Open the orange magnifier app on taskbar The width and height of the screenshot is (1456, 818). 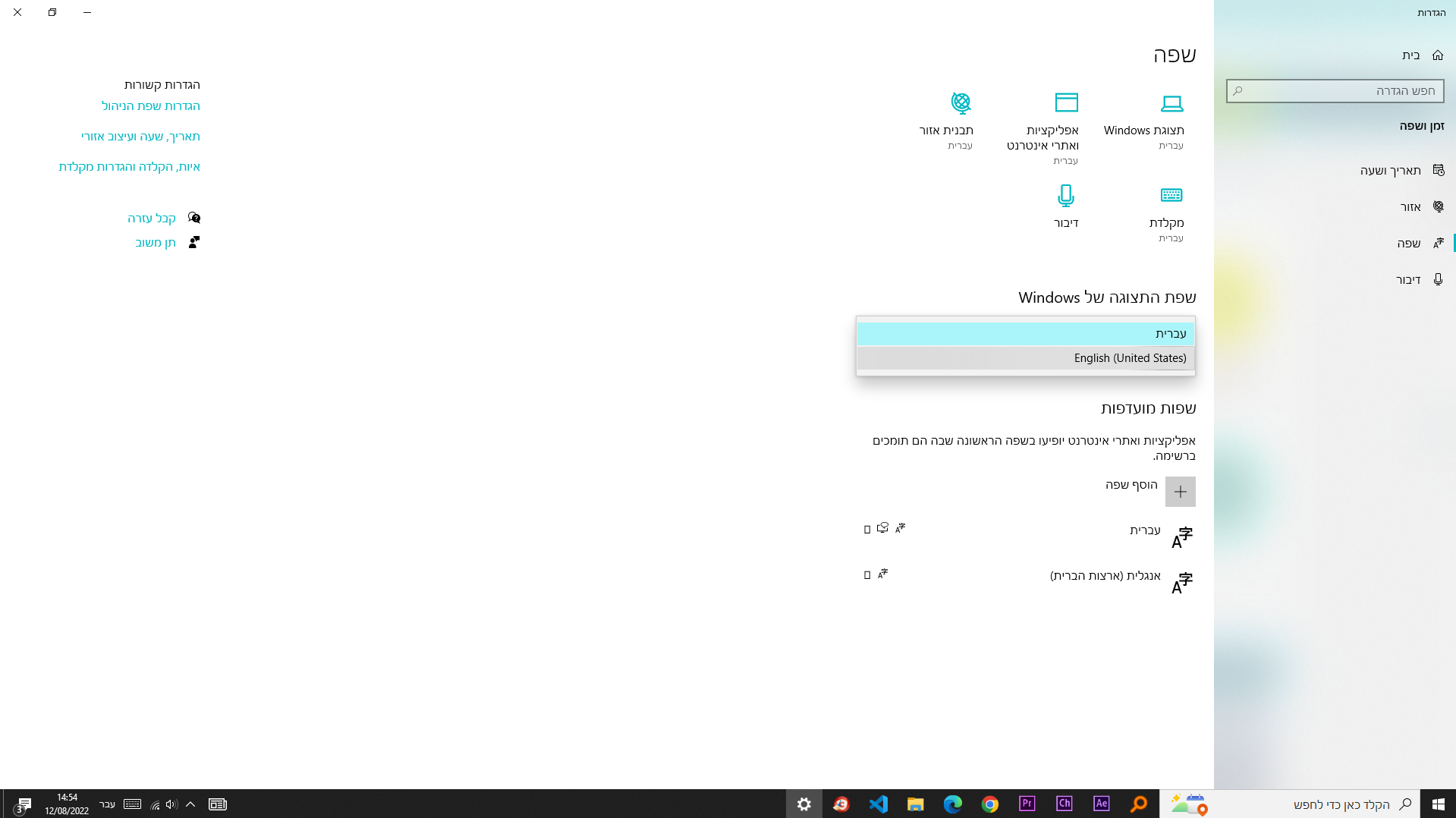click(x=1139, y=804)
